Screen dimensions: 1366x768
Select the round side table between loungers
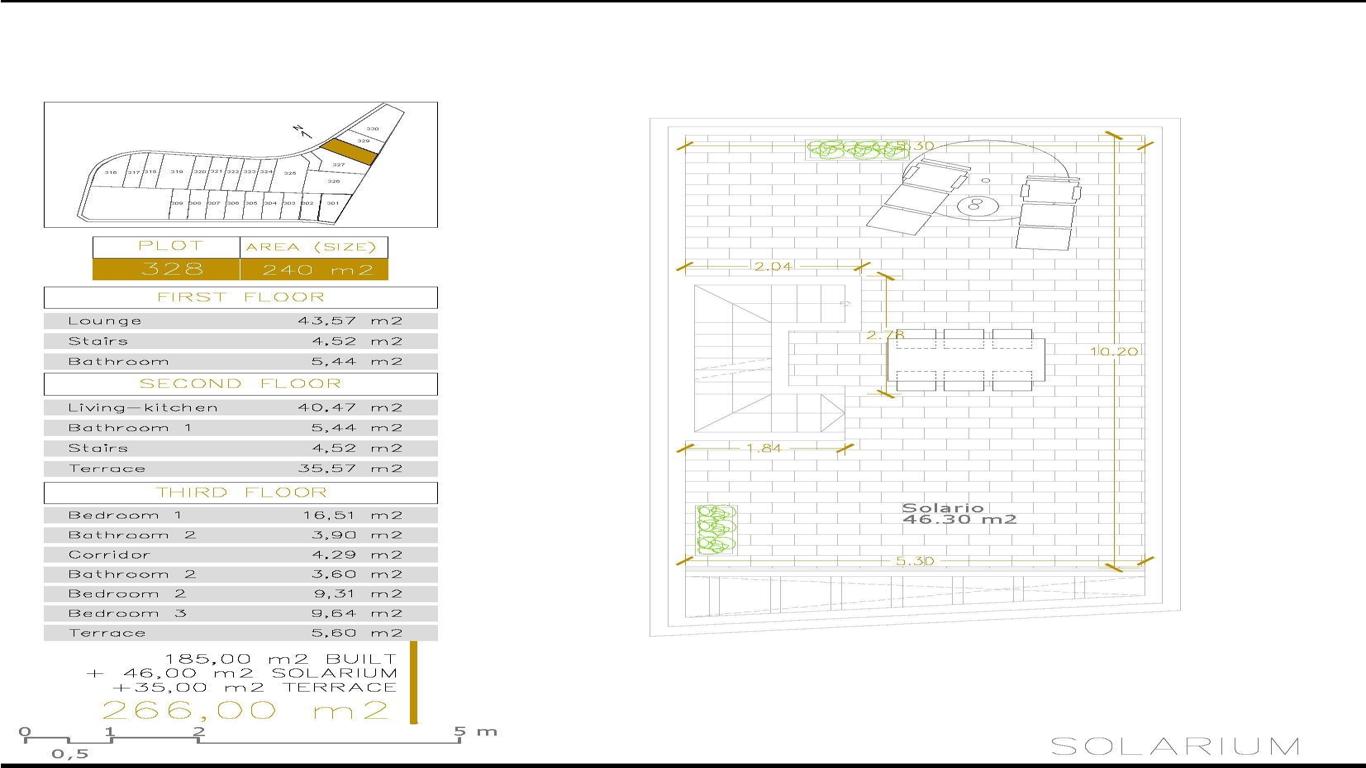pyautogui.click(x=973, y=207)
